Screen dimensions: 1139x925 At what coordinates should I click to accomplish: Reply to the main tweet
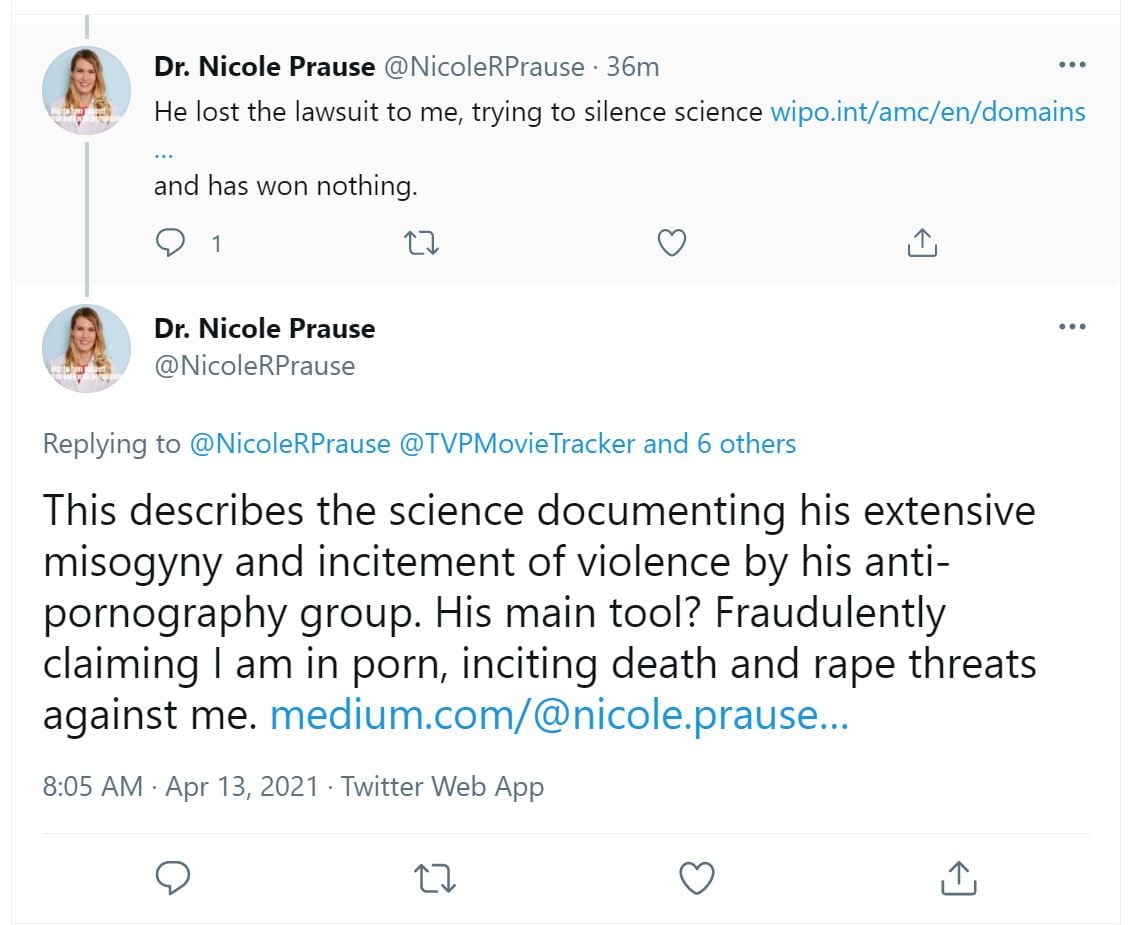pyautogui.click(x=174, y=878)
